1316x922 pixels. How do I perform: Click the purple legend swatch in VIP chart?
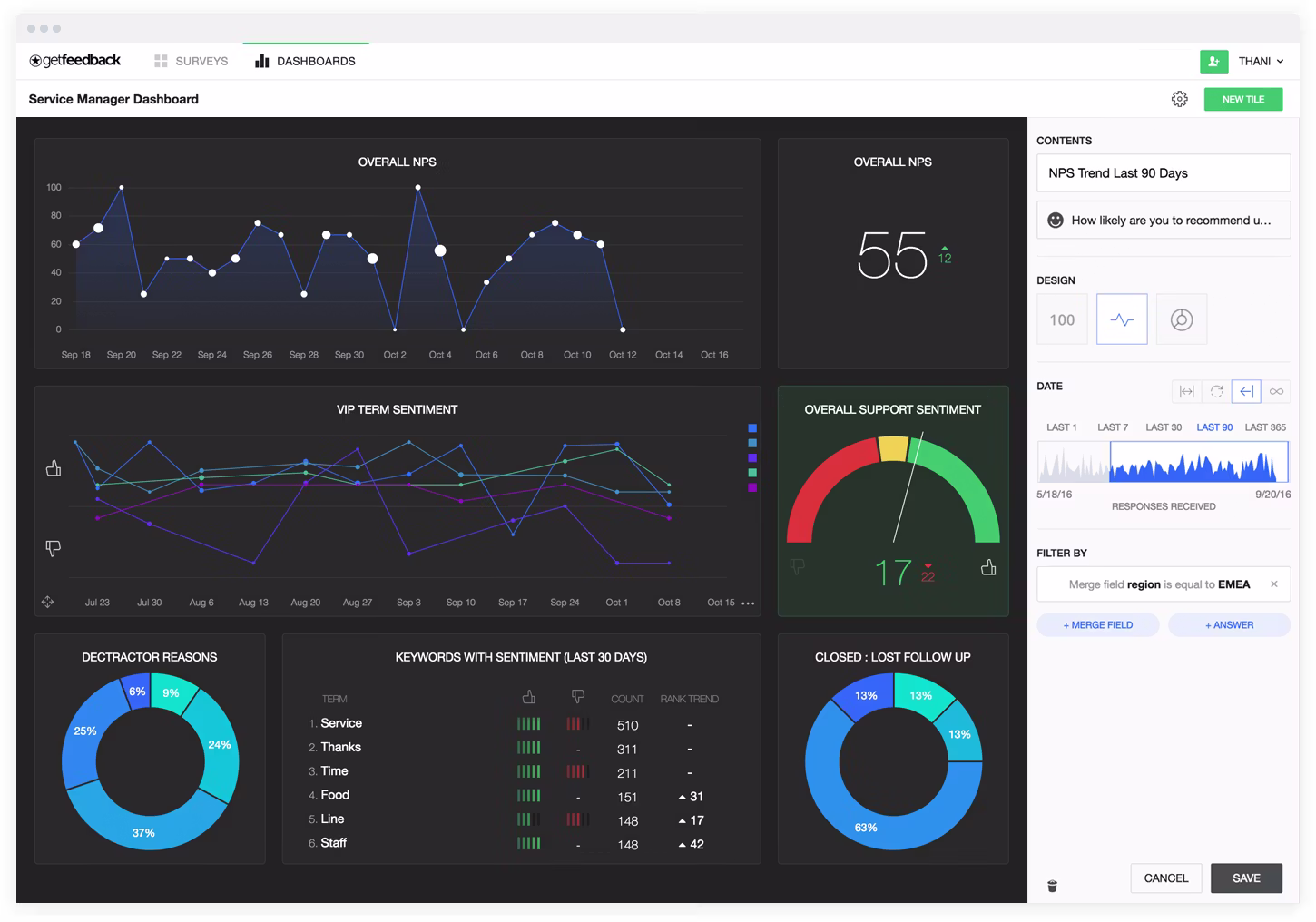pyautogui.click(x=752, y=488)
